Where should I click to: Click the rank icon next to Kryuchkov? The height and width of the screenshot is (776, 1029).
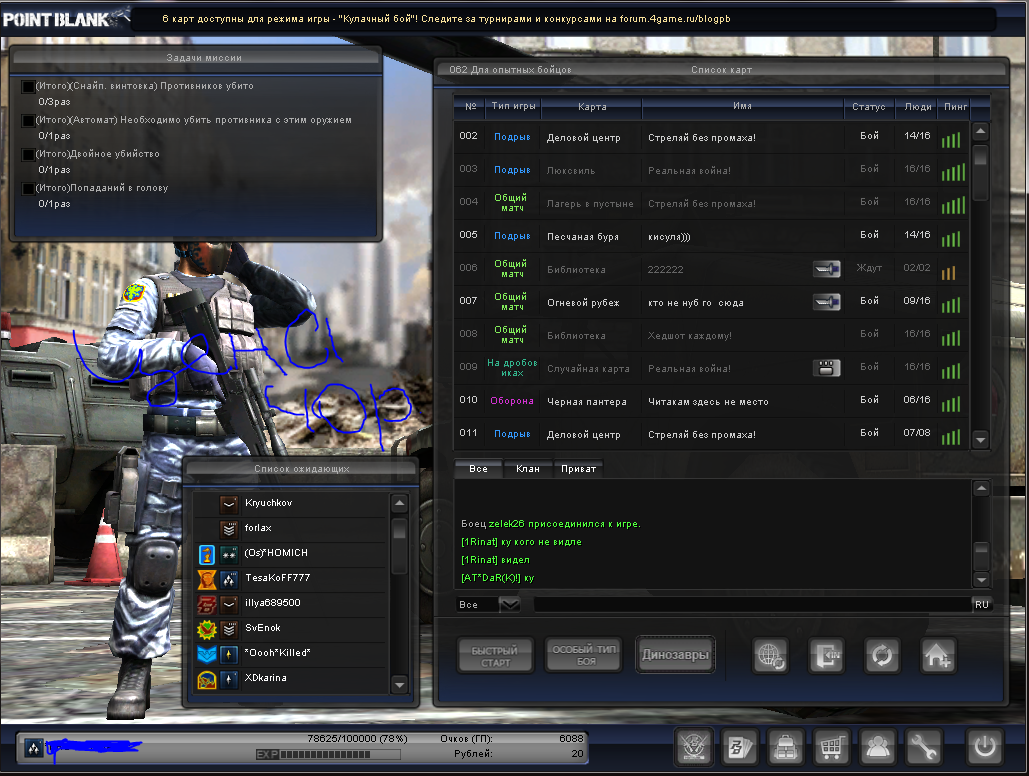(229, 504)
